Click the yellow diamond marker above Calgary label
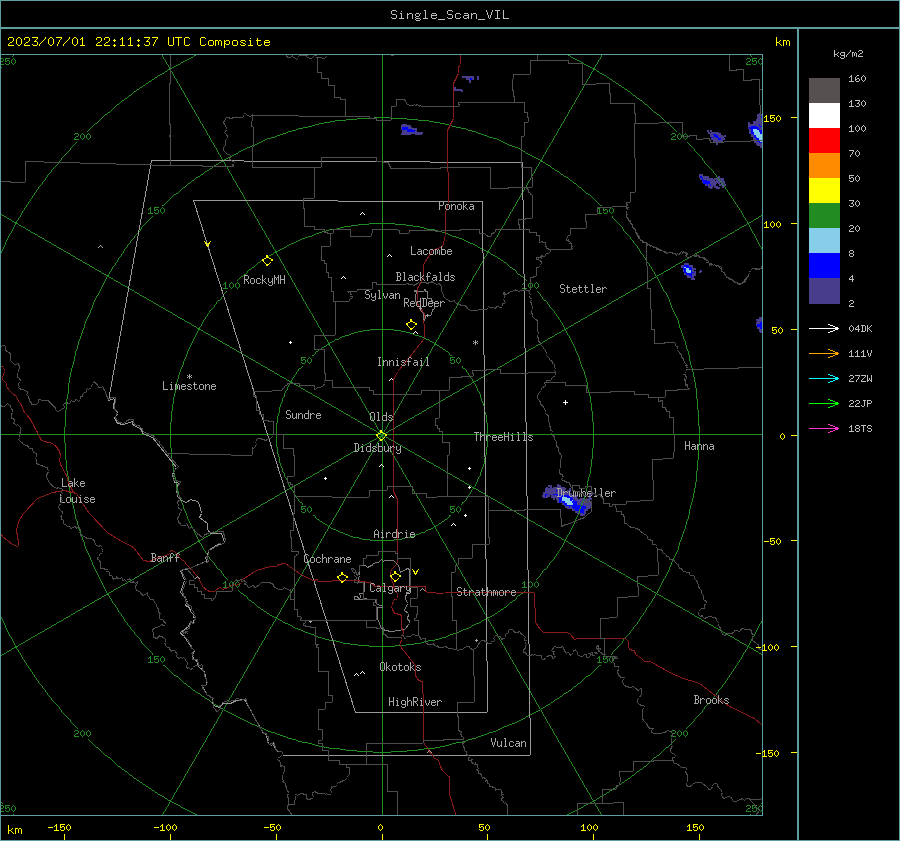The height and width of the screenshot is (841, 900). pos(395,576)
